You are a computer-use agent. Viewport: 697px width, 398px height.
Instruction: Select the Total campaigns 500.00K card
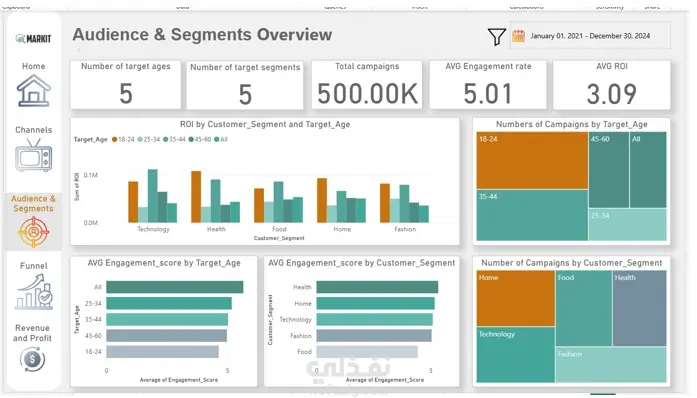pyautogui.click(x=367, y=85)
